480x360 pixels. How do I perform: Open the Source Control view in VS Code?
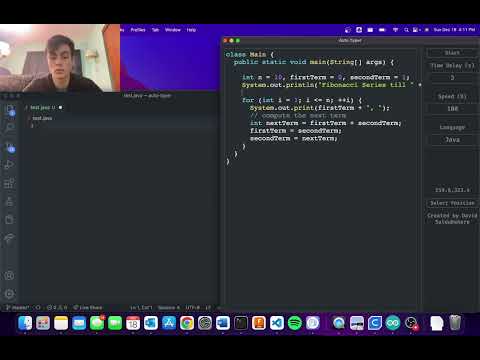[x=10, y=146]
